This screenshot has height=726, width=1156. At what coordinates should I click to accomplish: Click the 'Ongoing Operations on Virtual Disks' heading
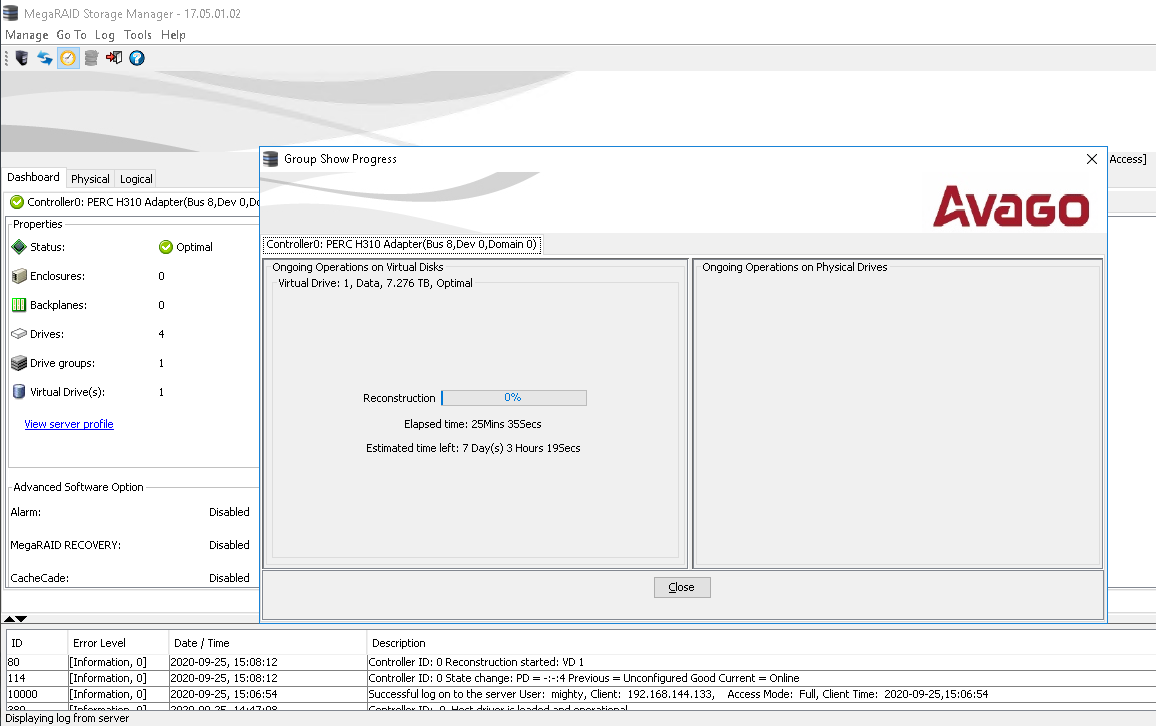(358, 268)
